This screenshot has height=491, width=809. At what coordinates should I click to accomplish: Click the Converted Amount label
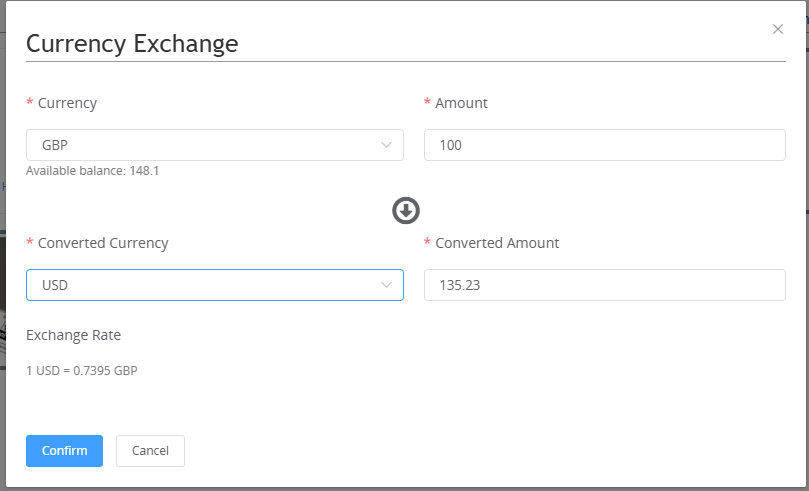497,243
